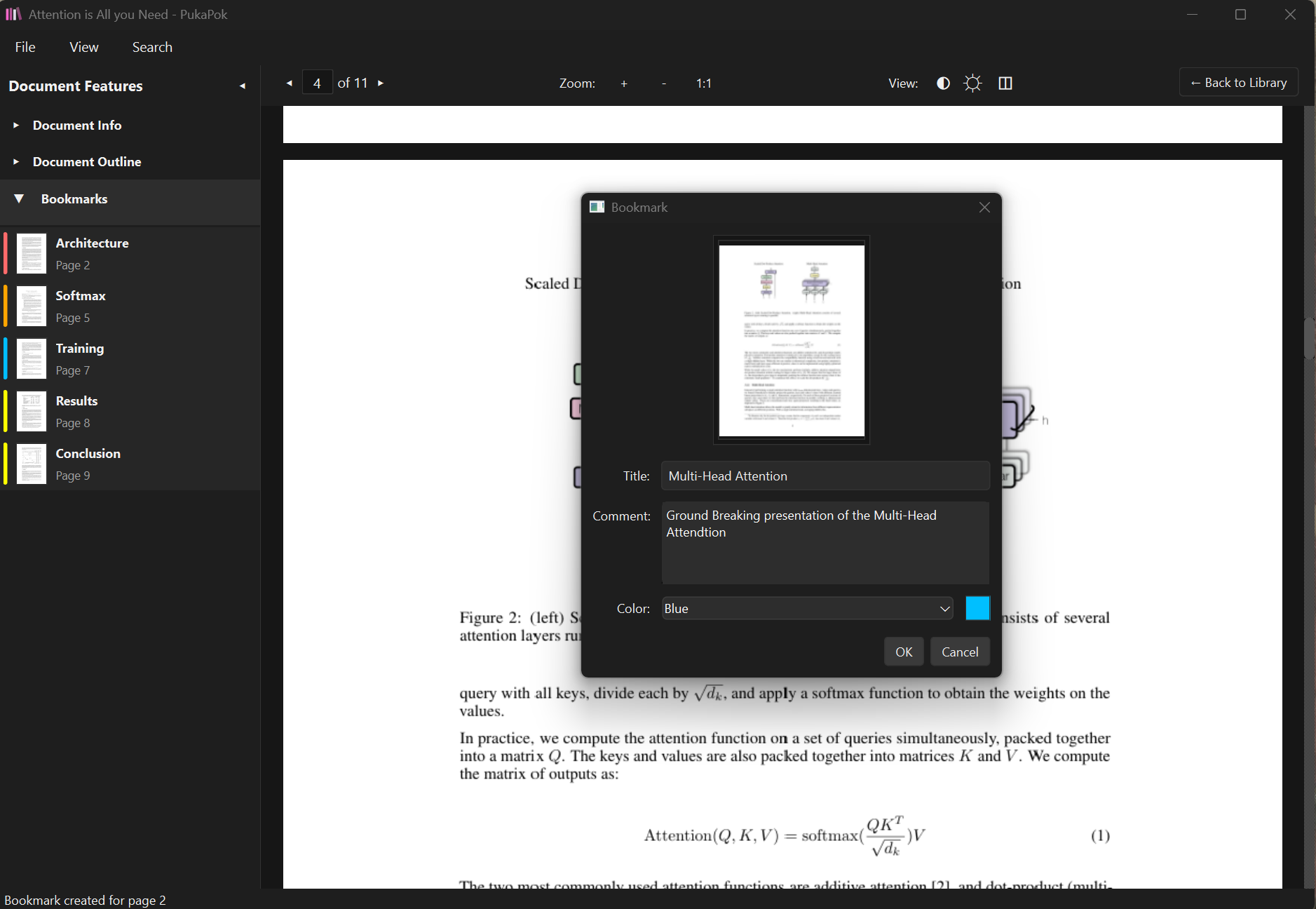This screenshot has width=1316, height=909.
Task: Open the Softmax bookmark thumbnail
Action: tap(32, 307)
